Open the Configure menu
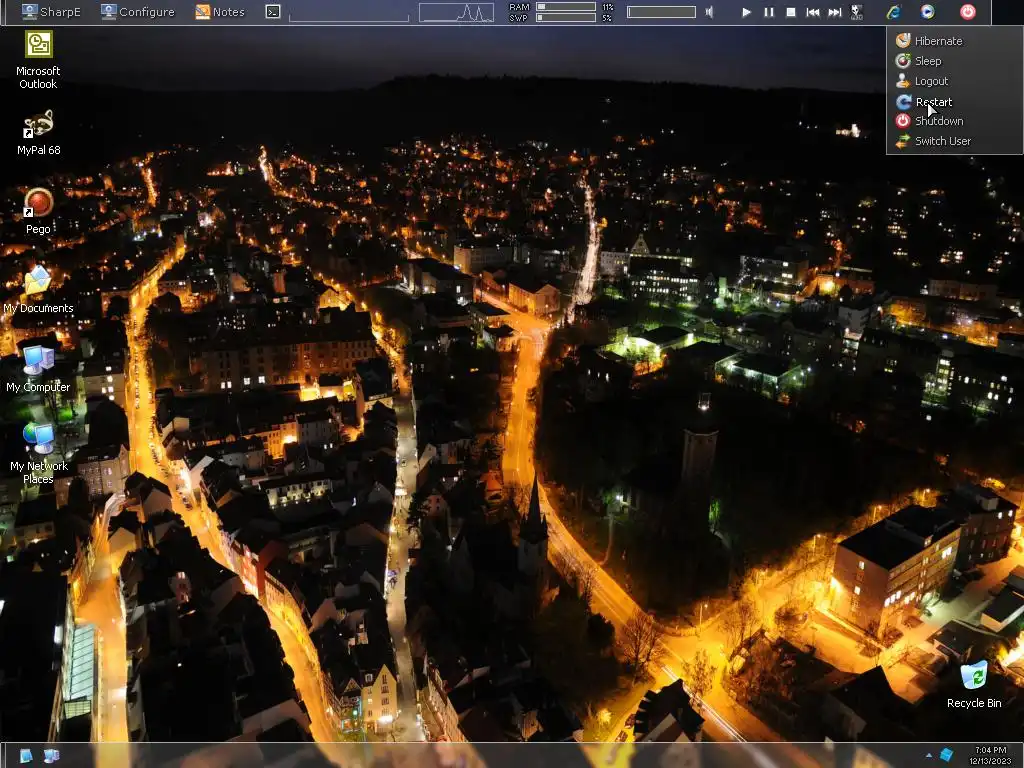The image size is (1024, 768). [x=138, y=12]
